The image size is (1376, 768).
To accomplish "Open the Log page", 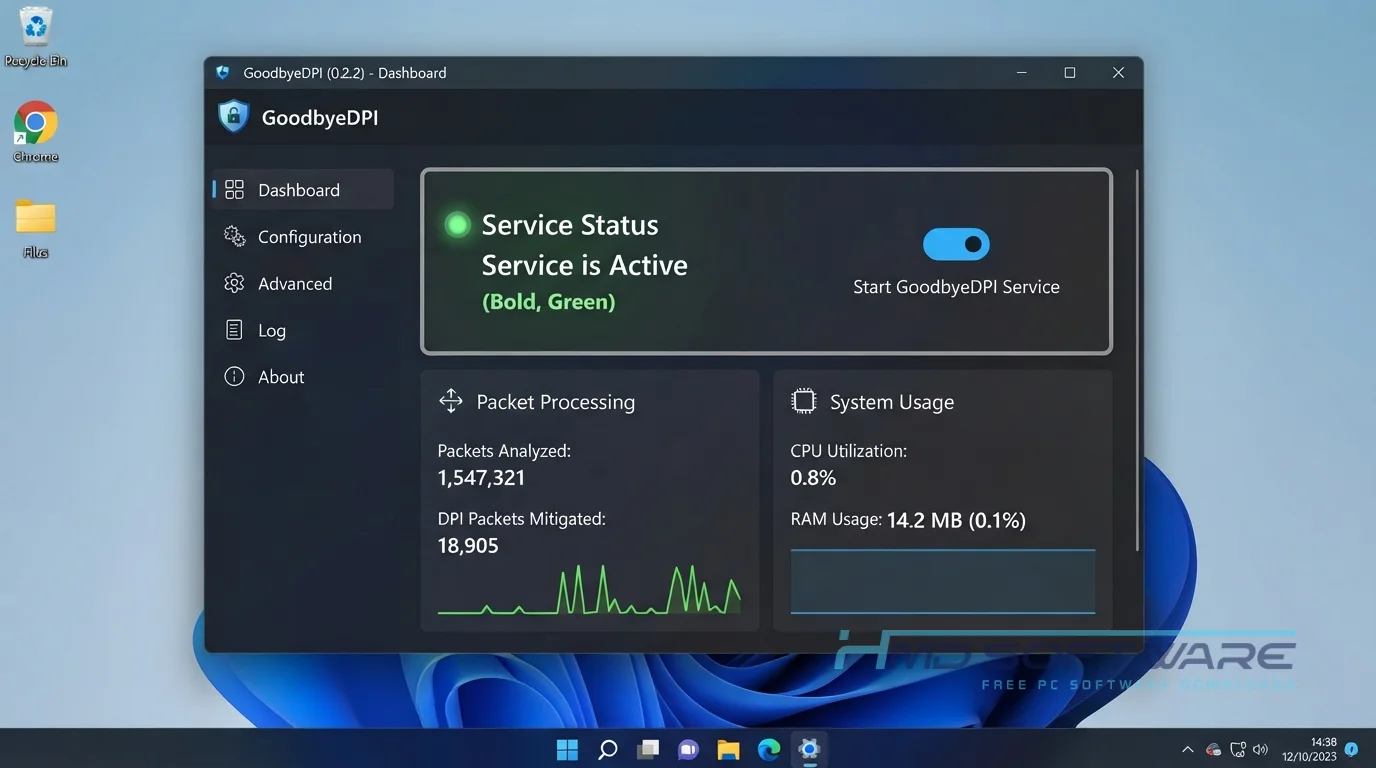I will (x=303, y=330).
